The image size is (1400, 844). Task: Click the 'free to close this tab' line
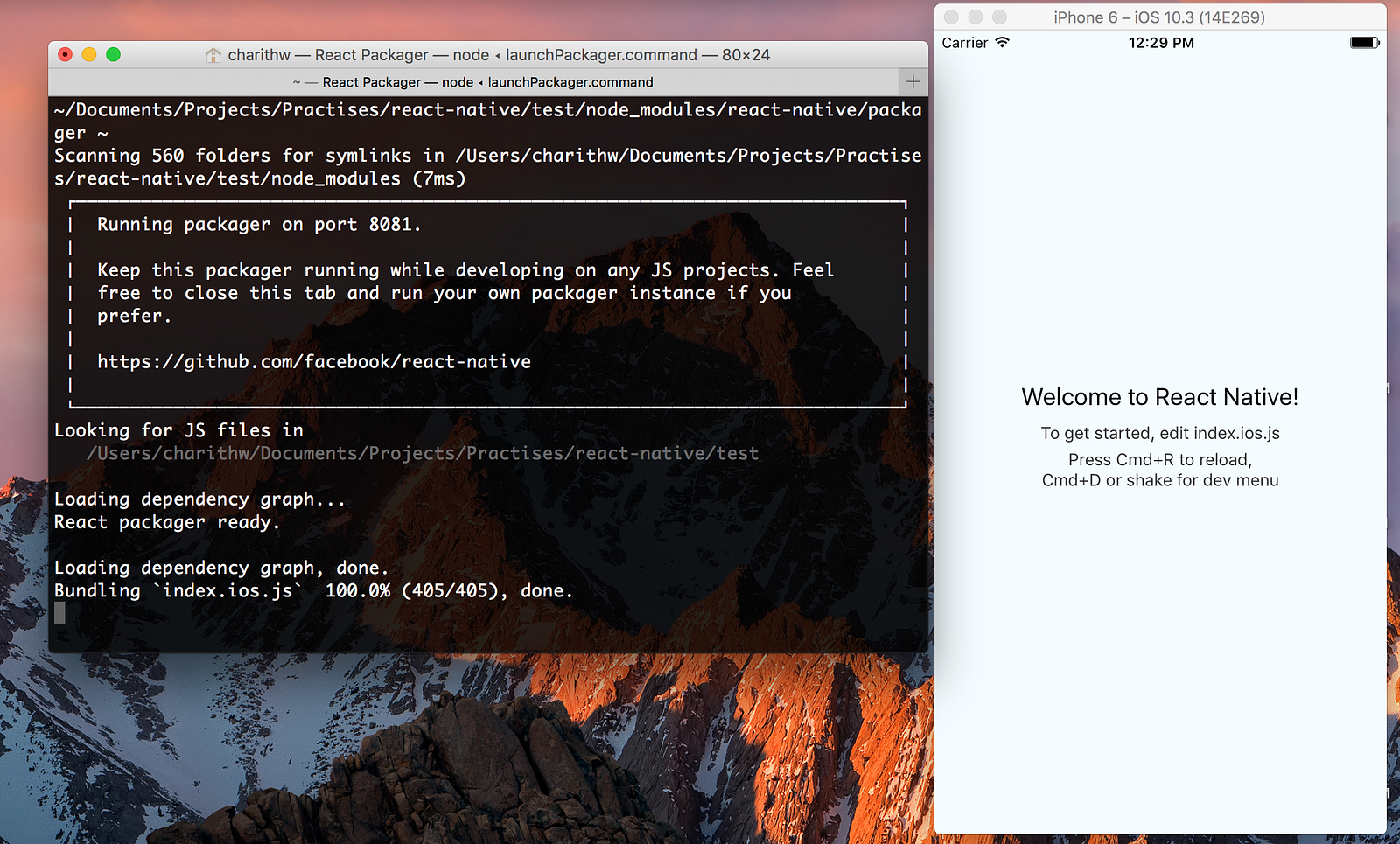pyautogui.click(x=444, y=293)
